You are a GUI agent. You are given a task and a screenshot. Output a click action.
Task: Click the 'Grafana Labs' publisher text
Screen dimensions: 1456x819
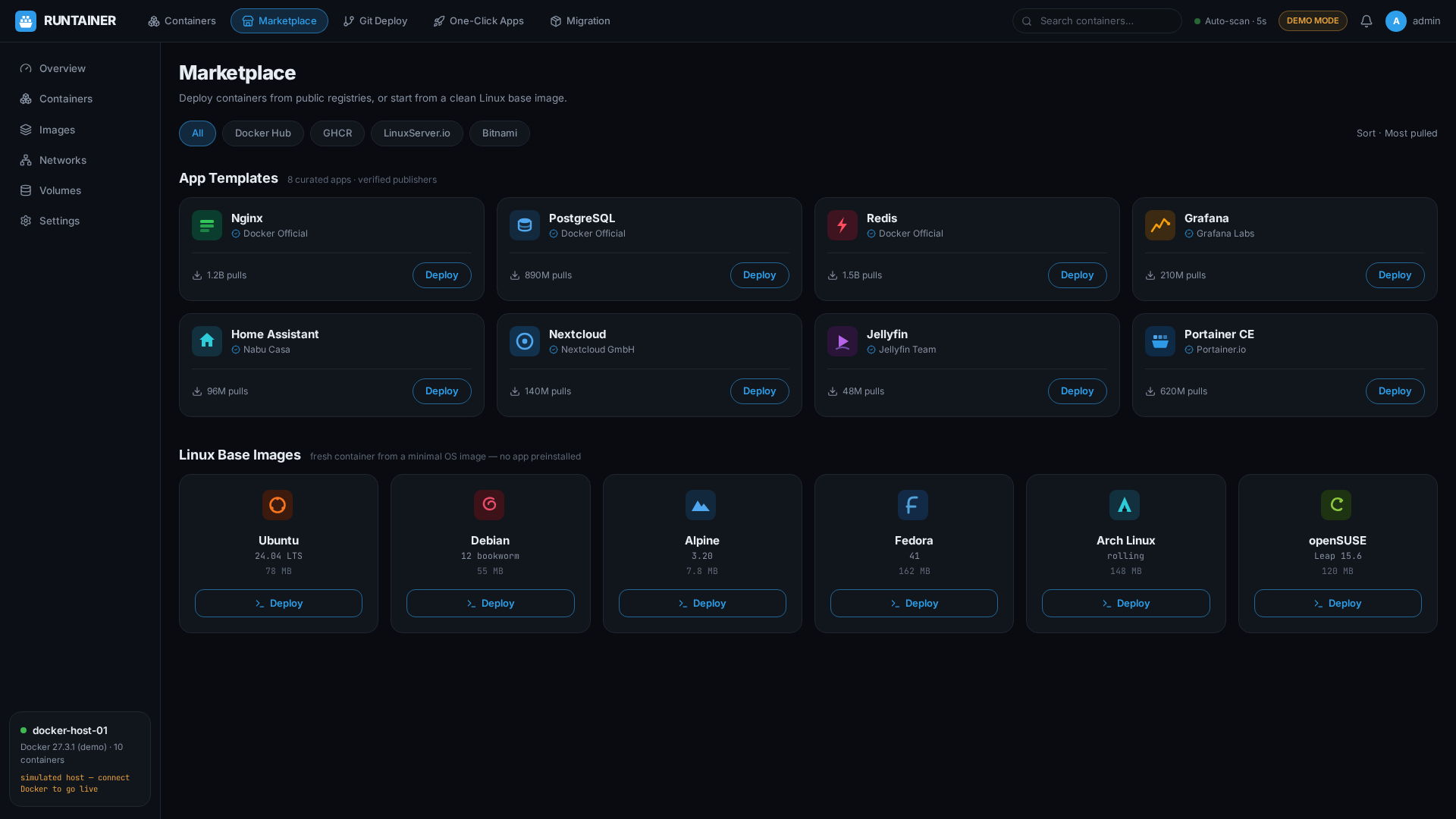tap(1225, 234)
